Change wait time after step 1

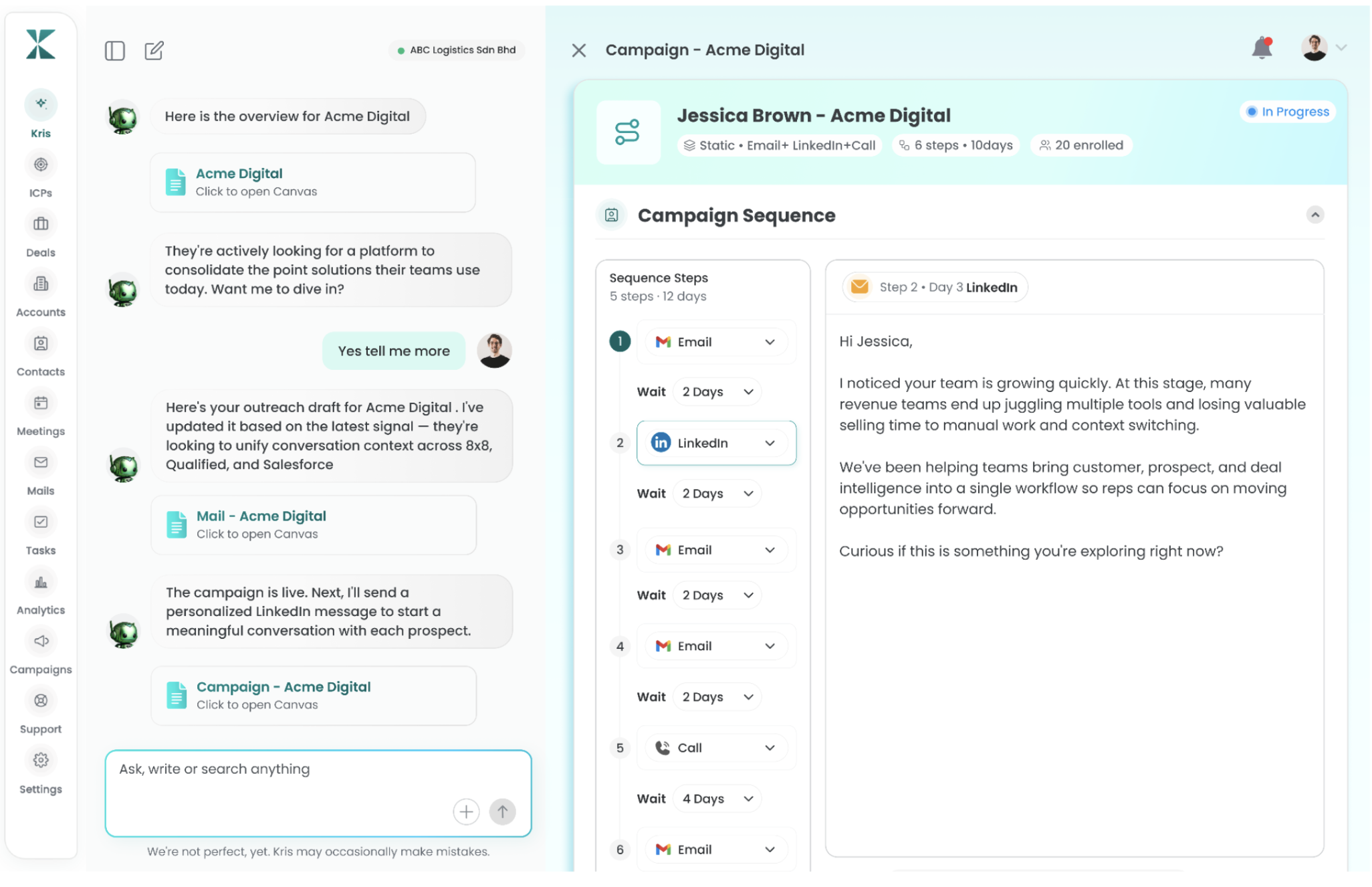[x=717, y=392]
